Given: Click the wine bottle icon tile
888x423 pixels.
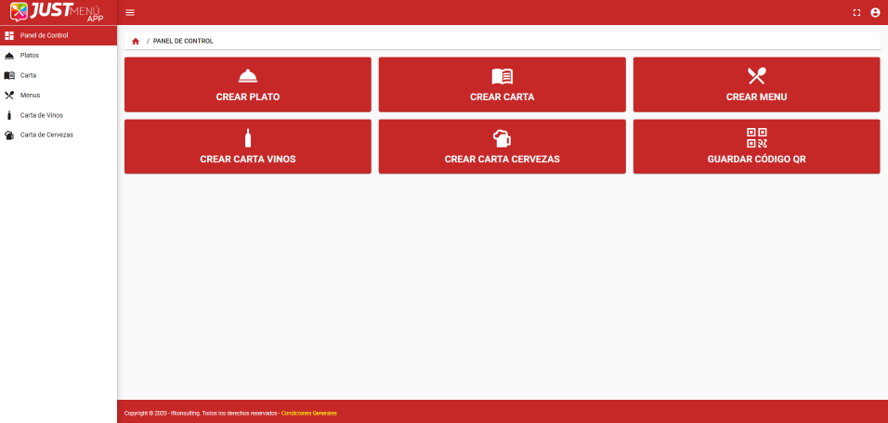Looking at the screenshot, I should 248,138.
